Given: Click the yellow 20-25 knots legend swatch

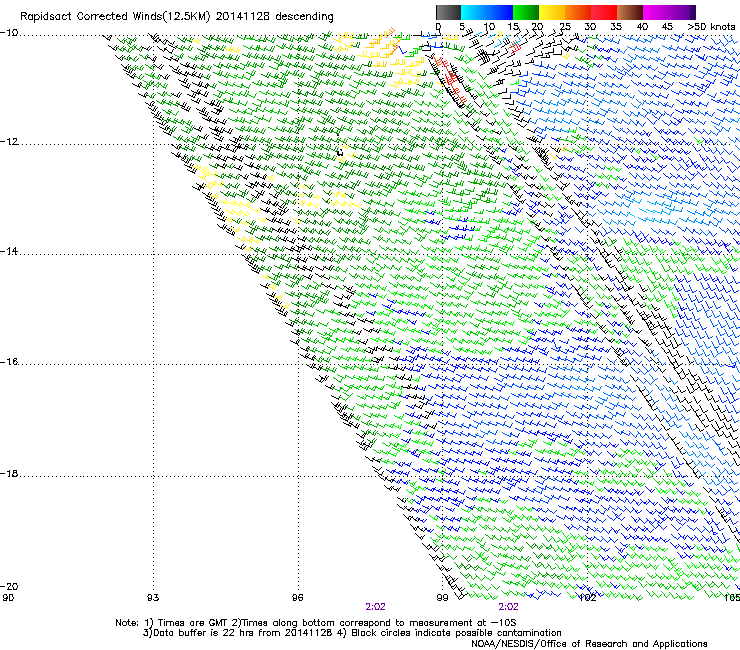Looking at the screenshot, I should pos(552,12).
